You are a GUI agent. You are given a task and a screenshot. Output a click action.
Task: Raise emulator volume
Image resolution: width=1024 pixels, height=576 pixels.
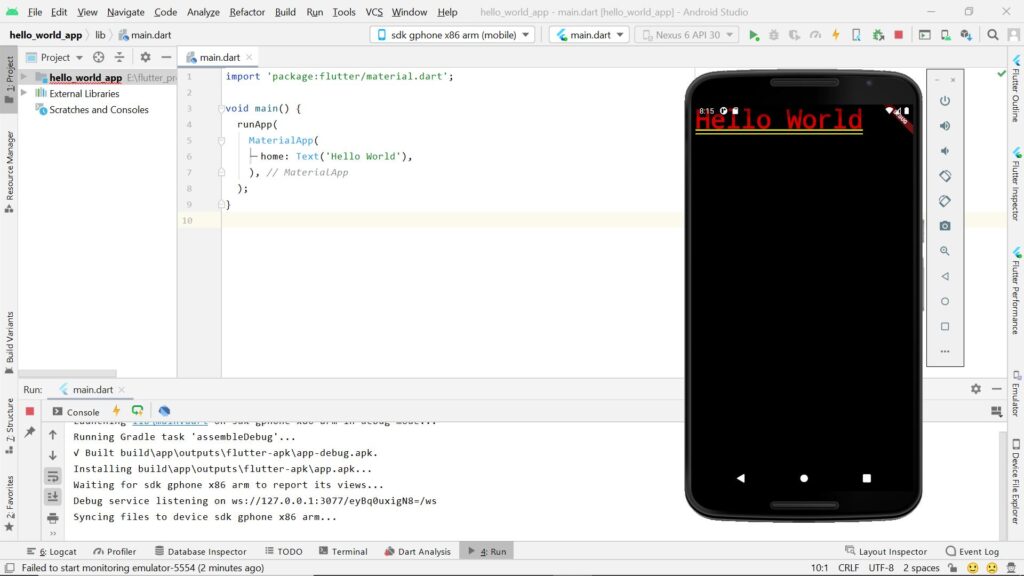click(x=945, y=126)
